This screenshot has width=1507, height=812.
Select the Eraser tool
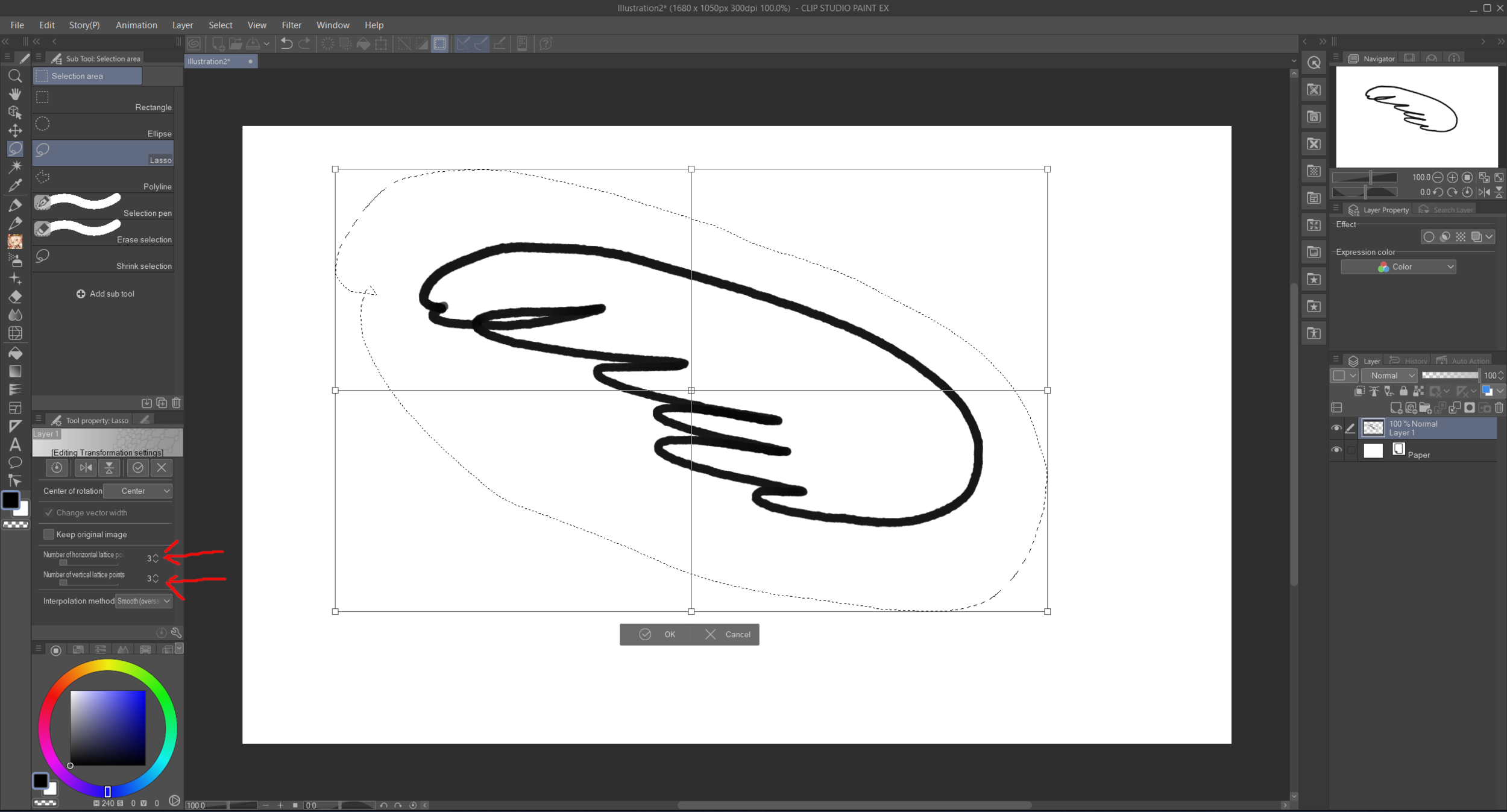coord(15,295)
